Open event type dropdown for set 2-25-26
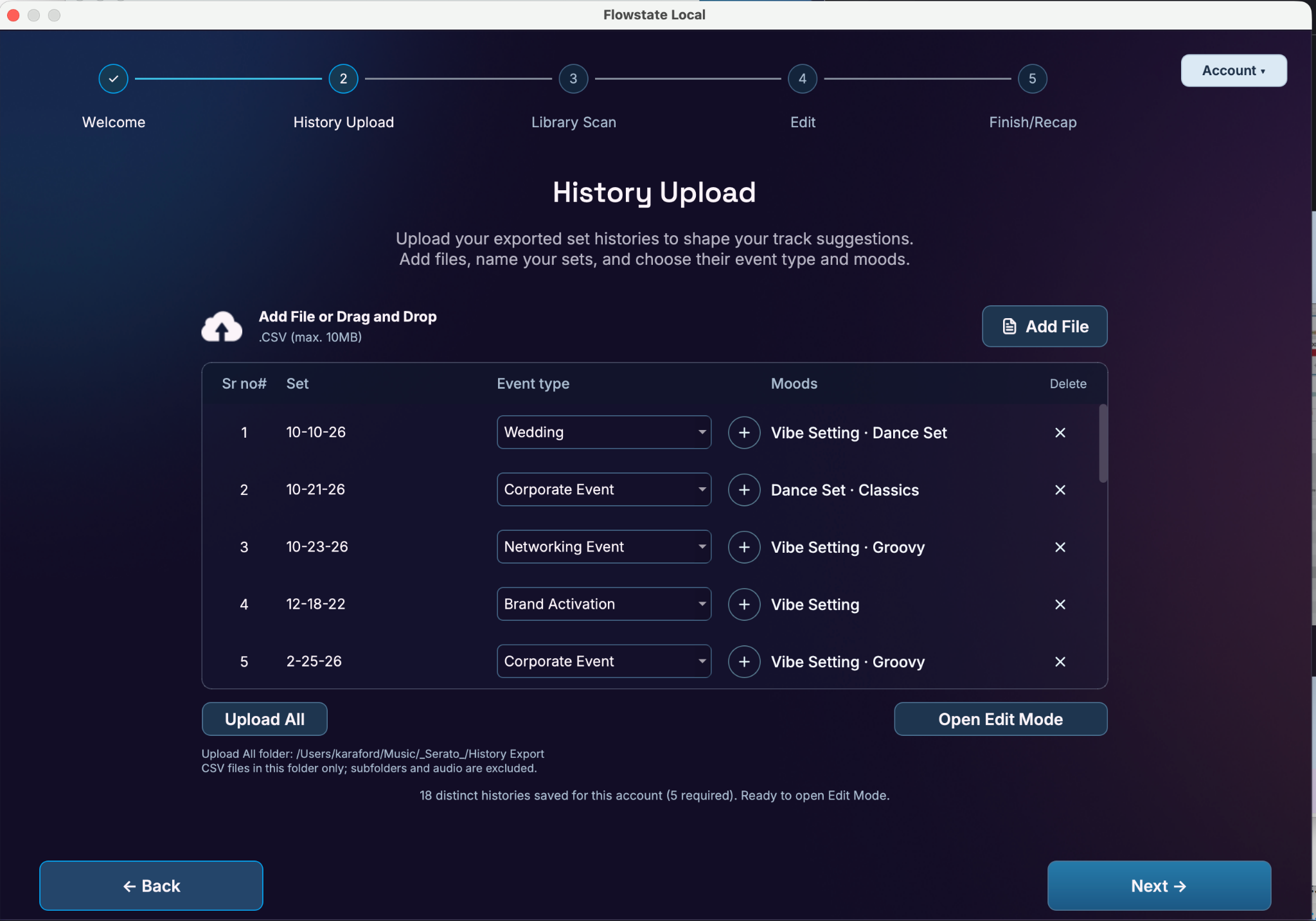Image resolution: width=1316 pixels, height=921 pixels. coord(604,661)
